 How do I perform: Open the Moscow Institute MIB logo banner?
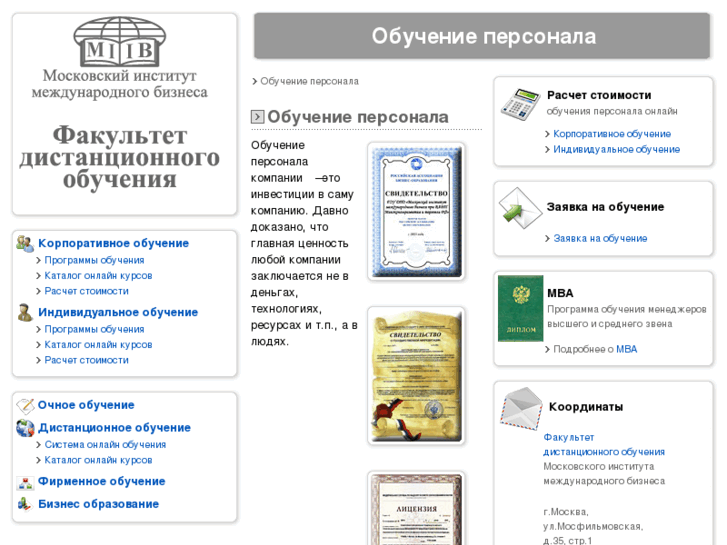pos(125,112)
